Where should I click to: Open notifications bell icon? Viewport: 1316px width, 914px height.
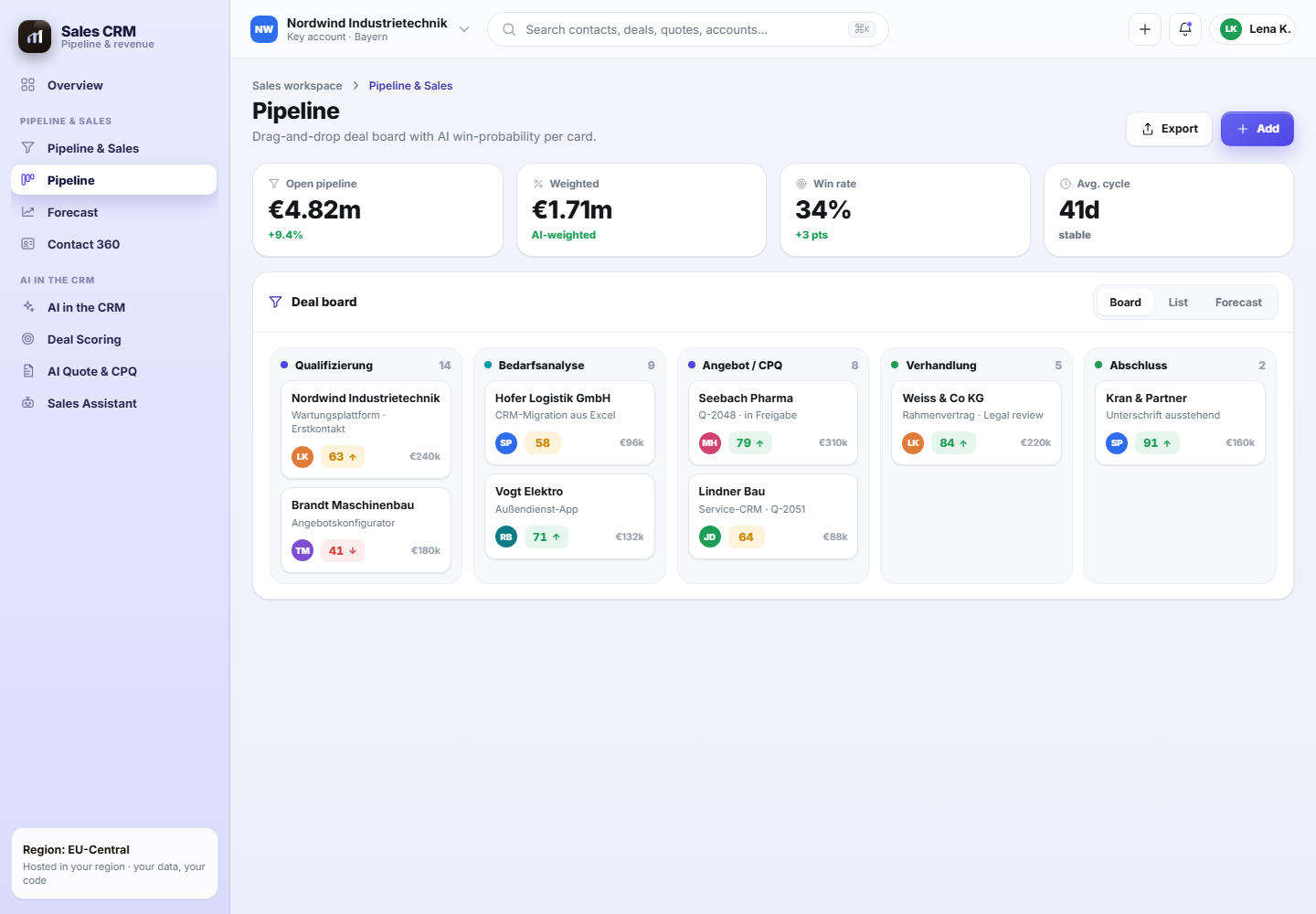tap(1185, 29)
